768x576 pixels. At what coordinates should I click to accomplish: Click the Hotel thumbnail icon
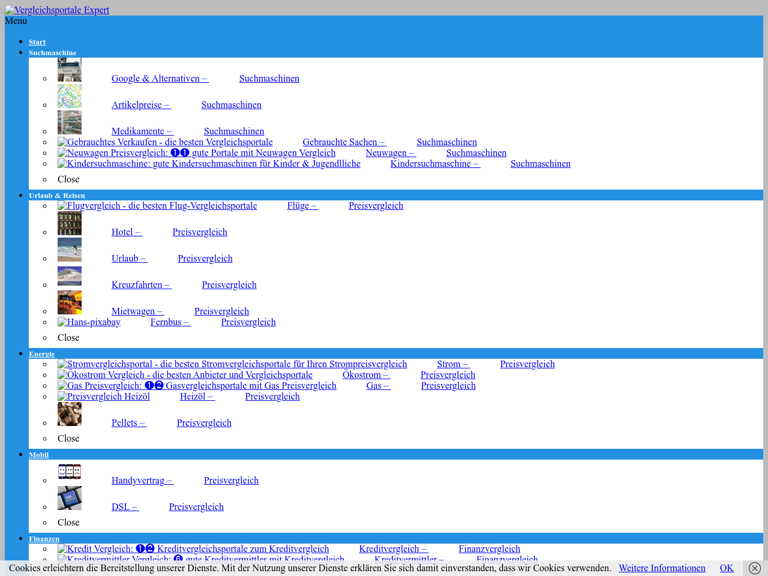click(69, 223)
